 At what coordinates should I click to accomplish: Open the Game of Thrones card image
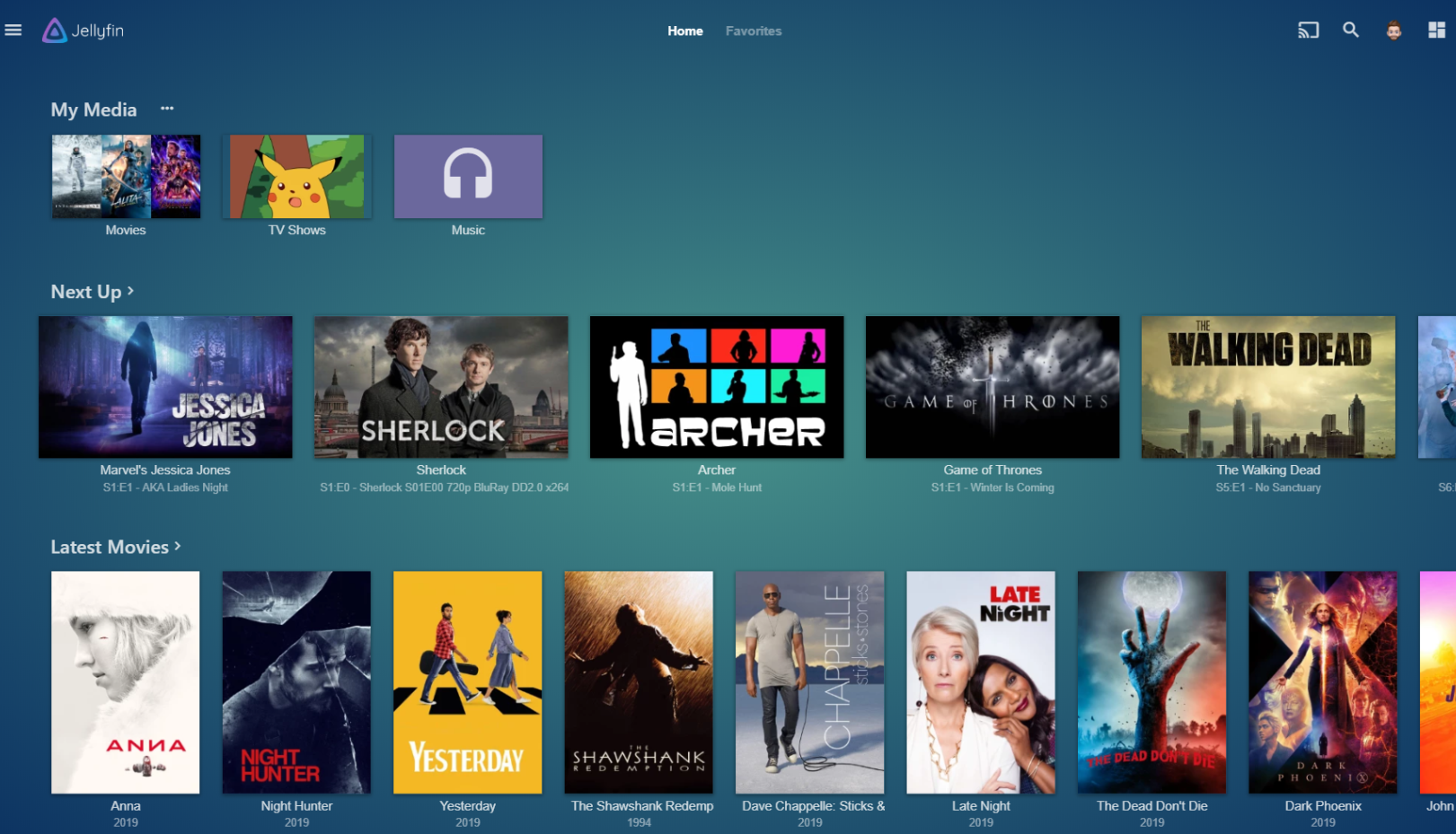993,387
